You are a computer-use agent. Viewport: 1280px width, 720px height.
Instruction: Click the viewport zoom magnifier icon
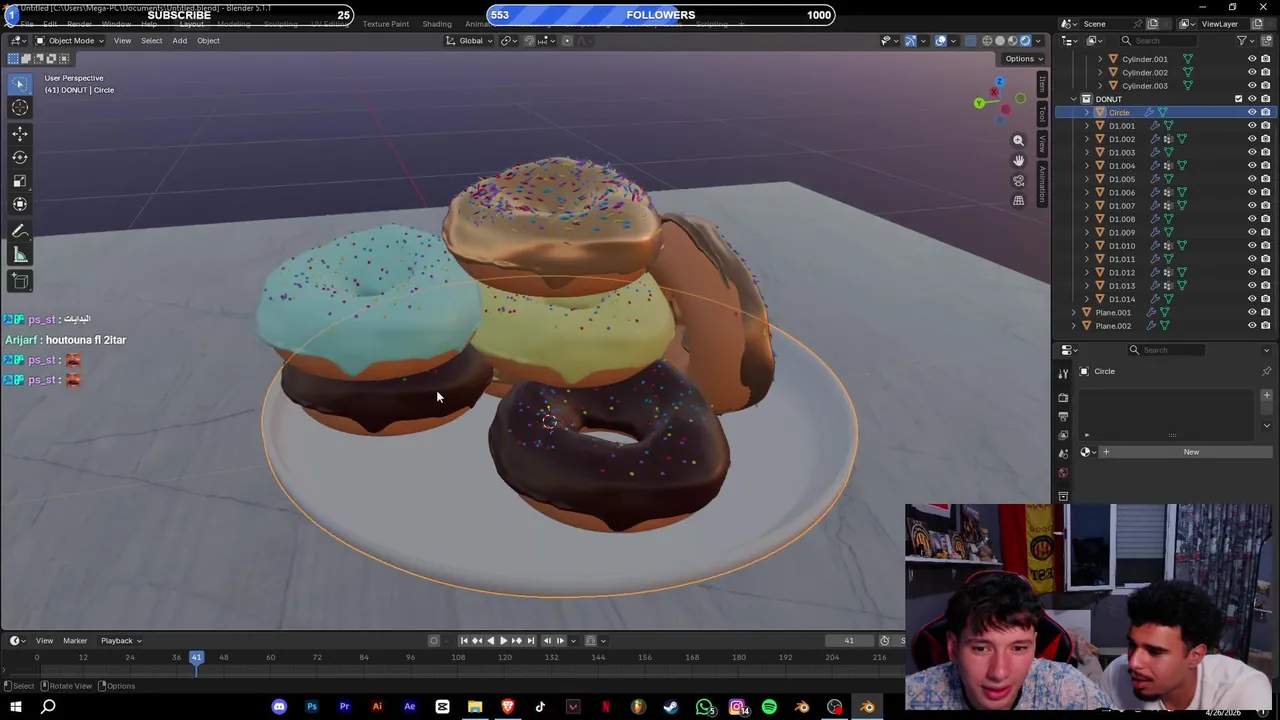[1018, 141]
